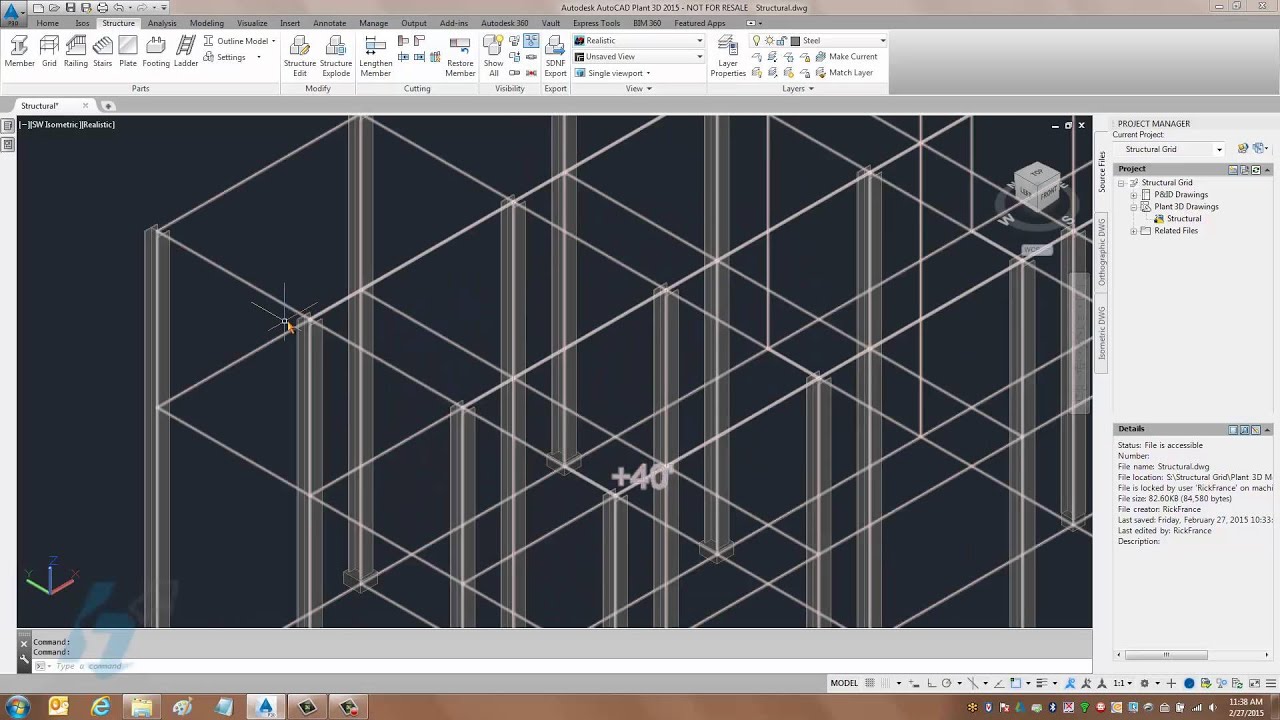Open the Outline Model dropdown
1280x720 pixels.
pos(239,41)
